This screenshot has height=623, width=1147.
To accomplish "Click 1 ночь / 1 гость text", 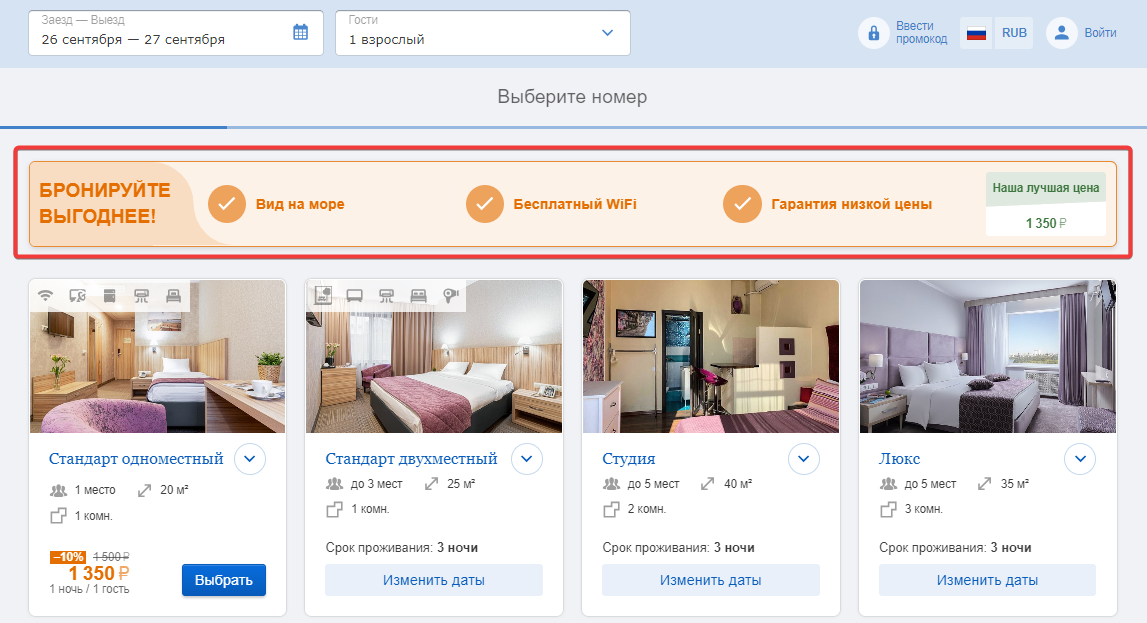I will tap(89, 589).
